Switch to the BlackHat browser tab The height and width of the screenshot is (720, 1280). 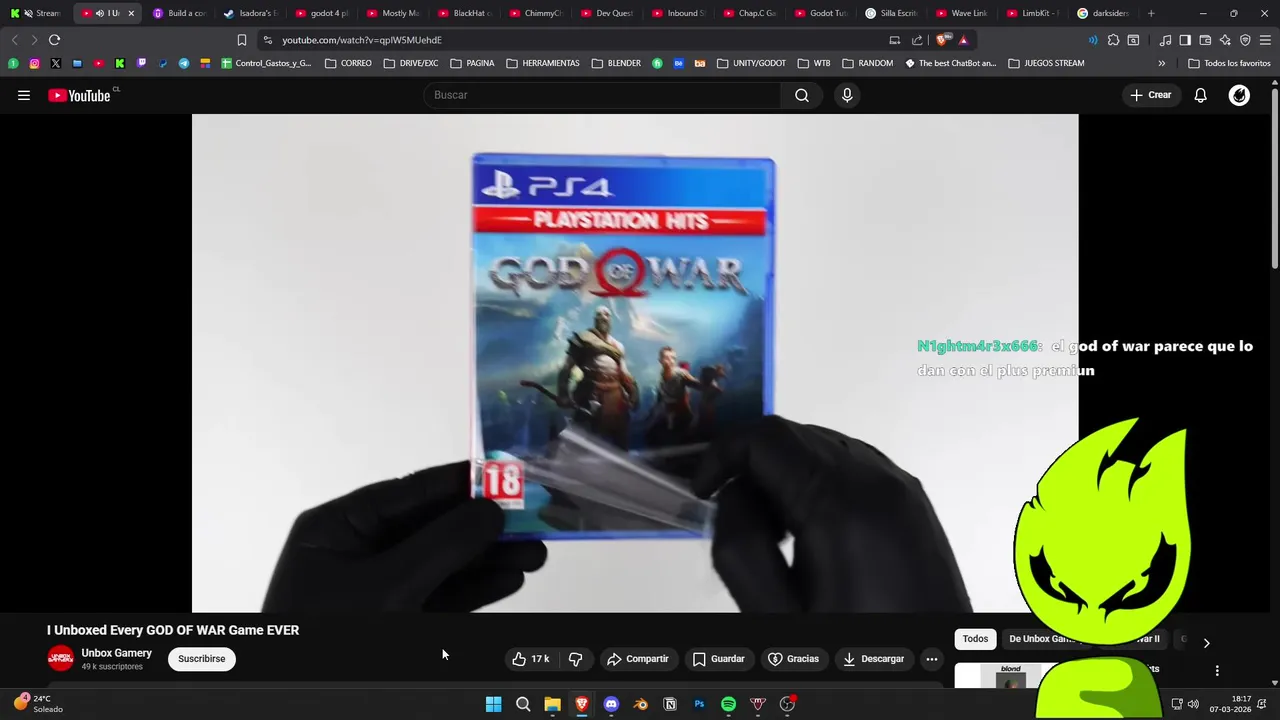pos(465,13)
